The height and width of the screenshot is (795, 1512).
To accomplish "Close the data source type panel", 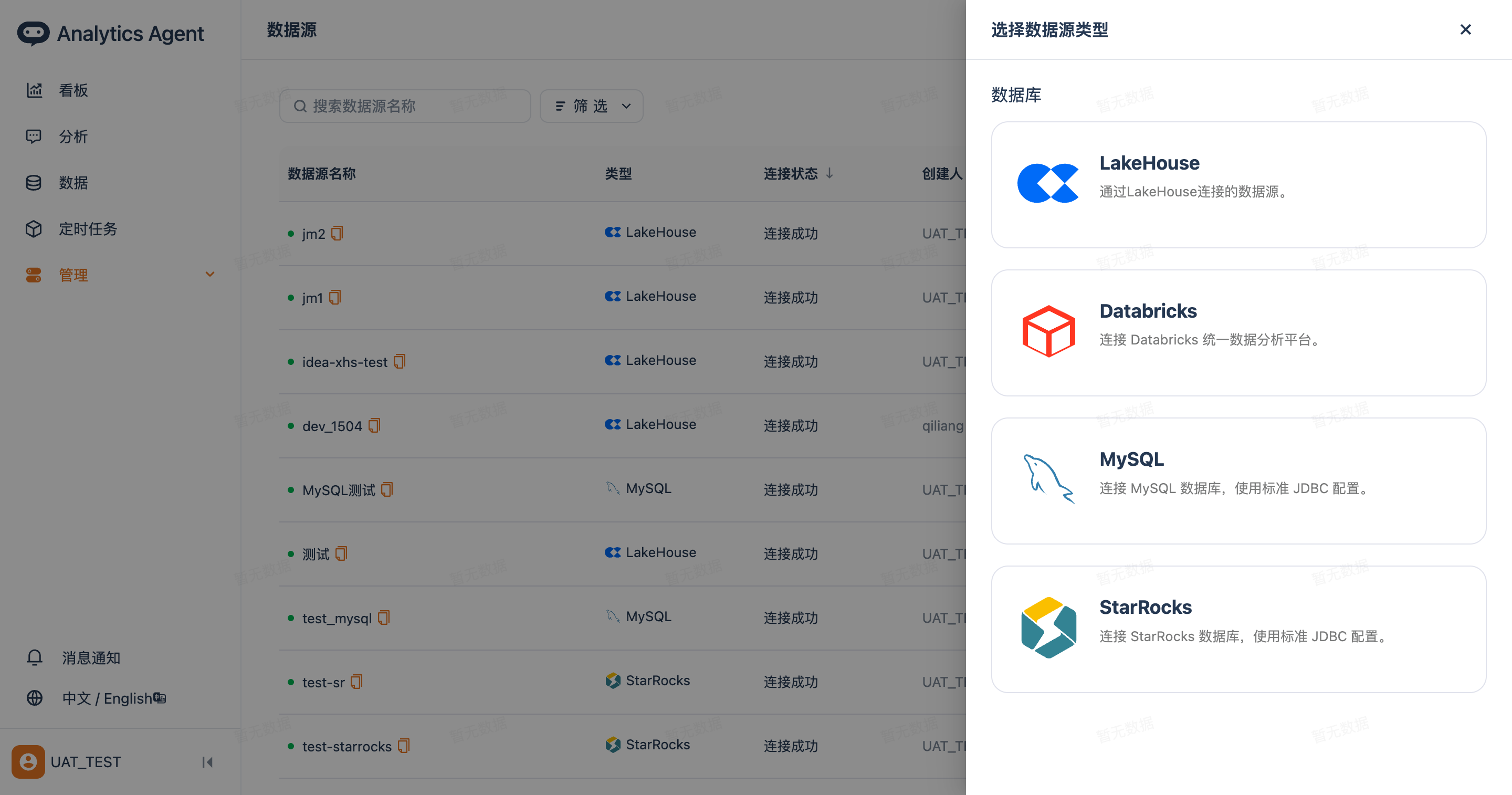I will (1465, 29).
